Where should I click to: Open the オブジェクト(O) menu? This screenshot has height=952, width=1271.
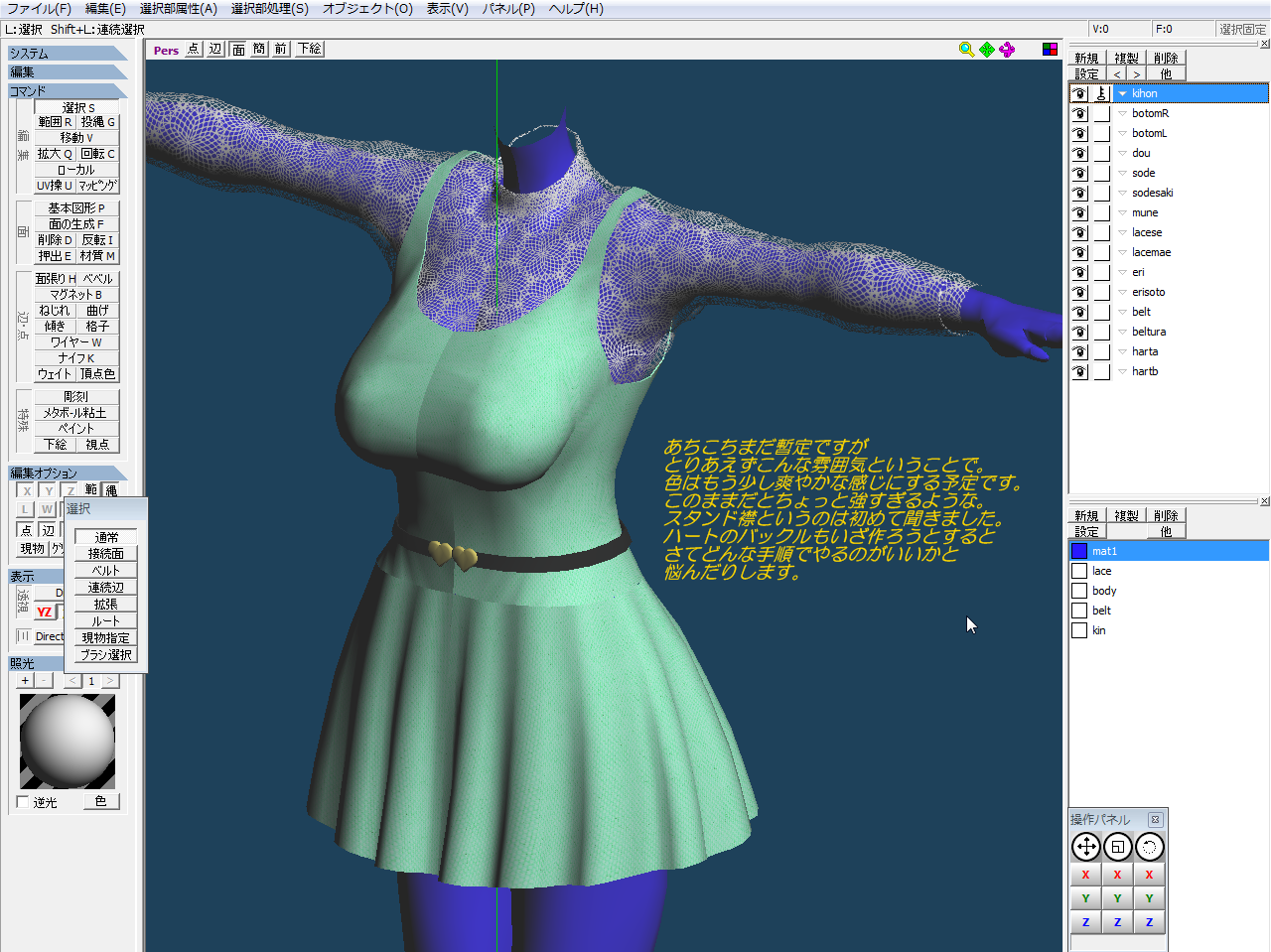[x=367, y=9]
